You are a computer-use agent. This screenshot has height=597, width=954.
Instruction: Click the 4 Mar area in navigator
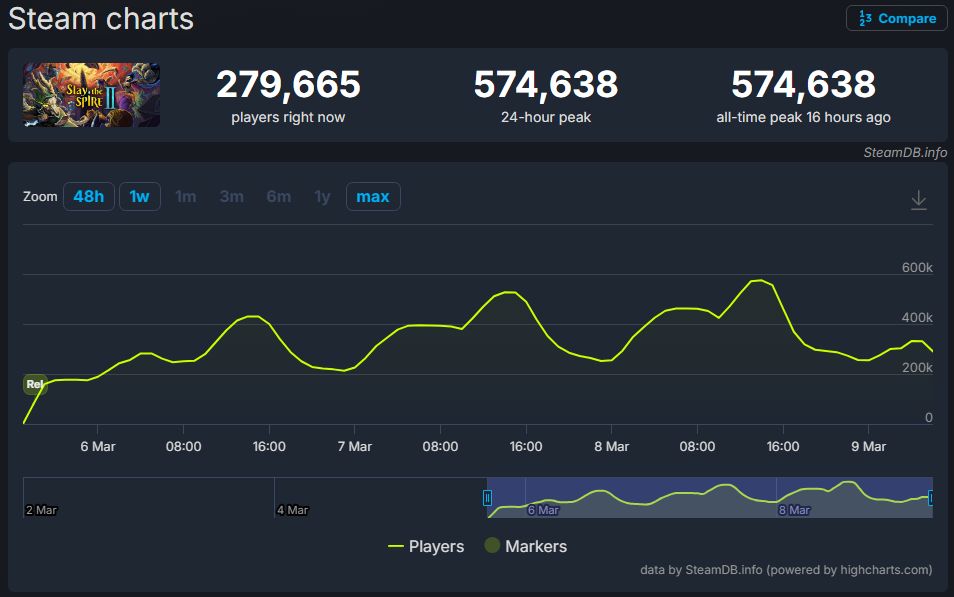pos(292,509)
